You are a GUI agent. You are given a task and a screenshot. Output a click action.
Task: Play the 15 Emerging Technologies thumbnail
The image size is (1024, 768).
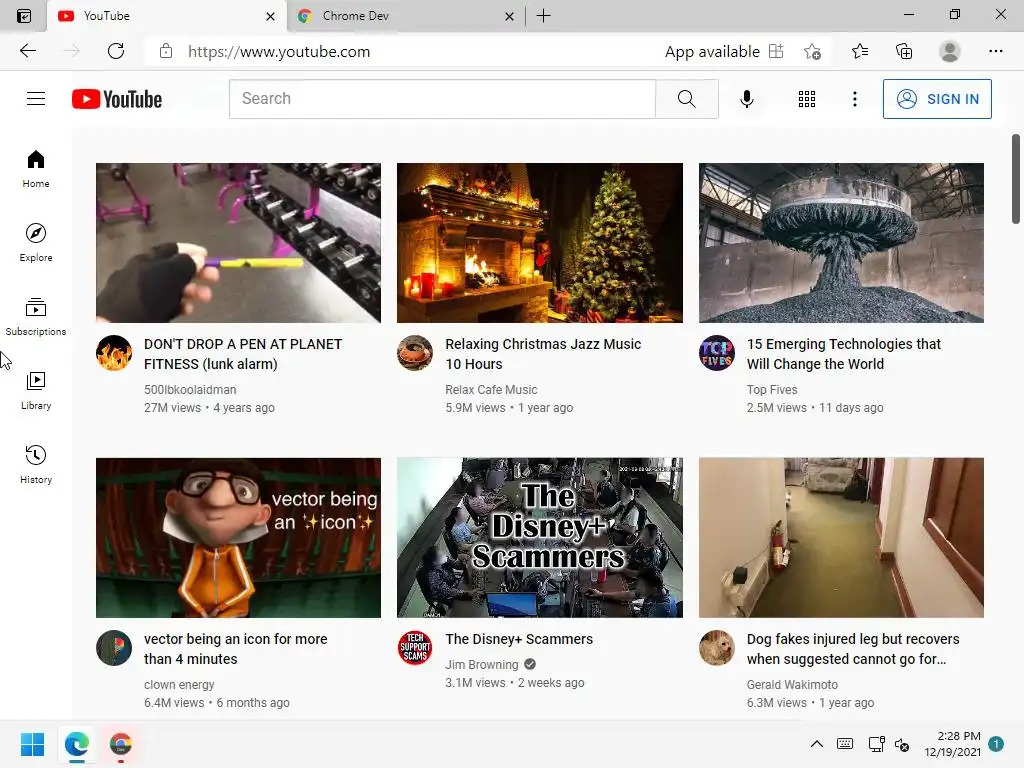[x=841, y=243]
